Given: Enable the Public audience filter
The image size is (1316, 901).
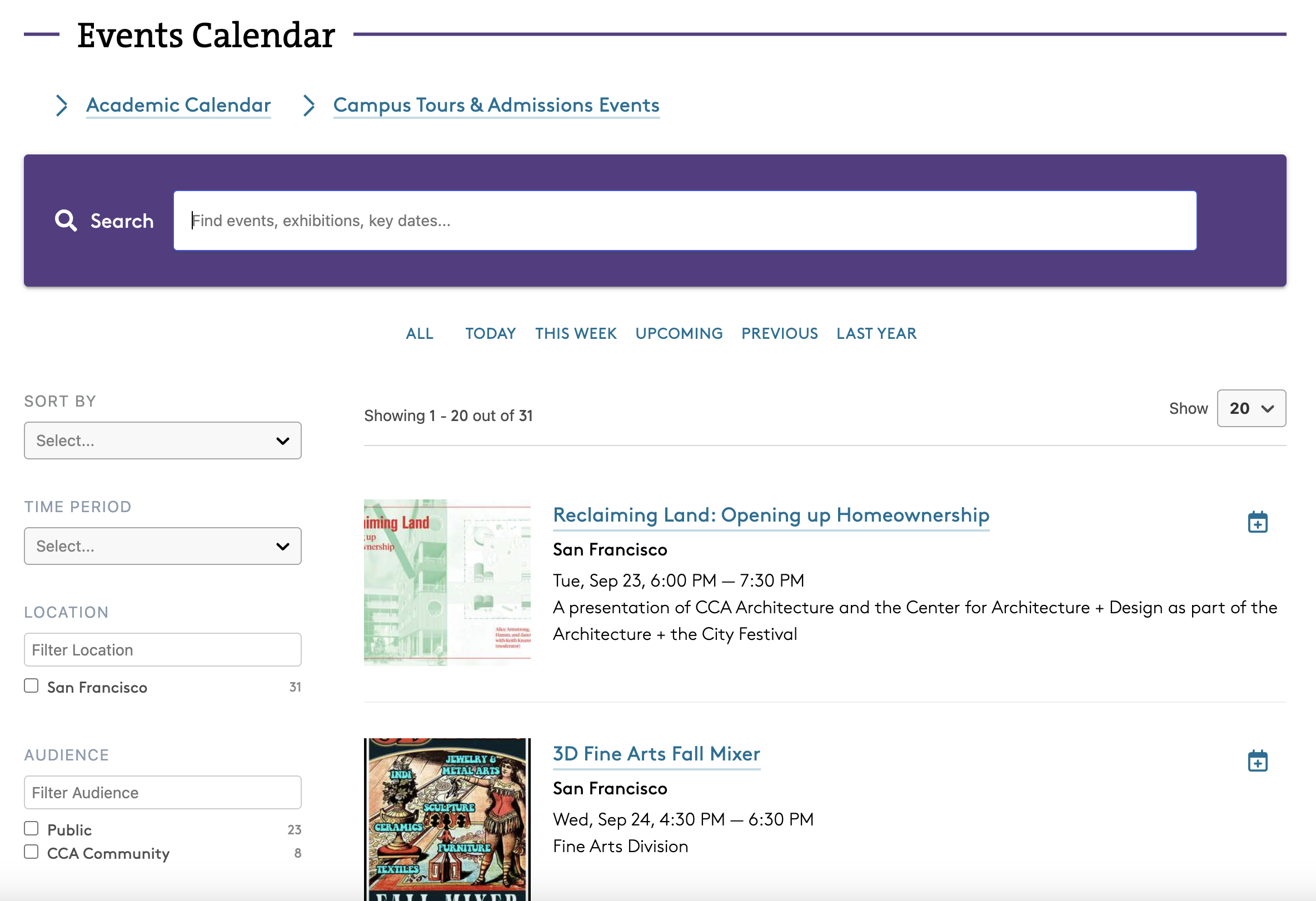Looking at the screenshot, I should pos(32,828).
